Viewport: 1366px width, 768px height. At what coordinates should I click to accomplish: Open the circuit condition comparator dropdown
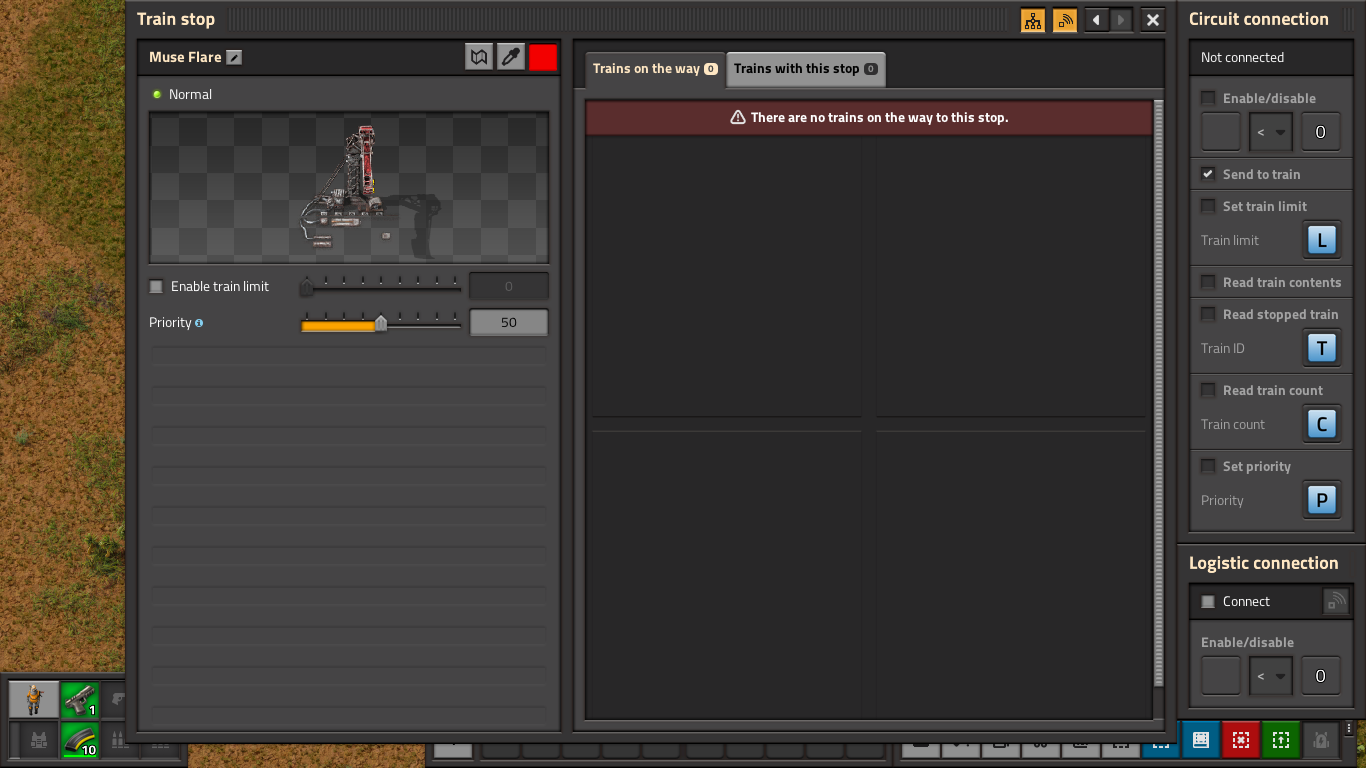[1271, 132]
